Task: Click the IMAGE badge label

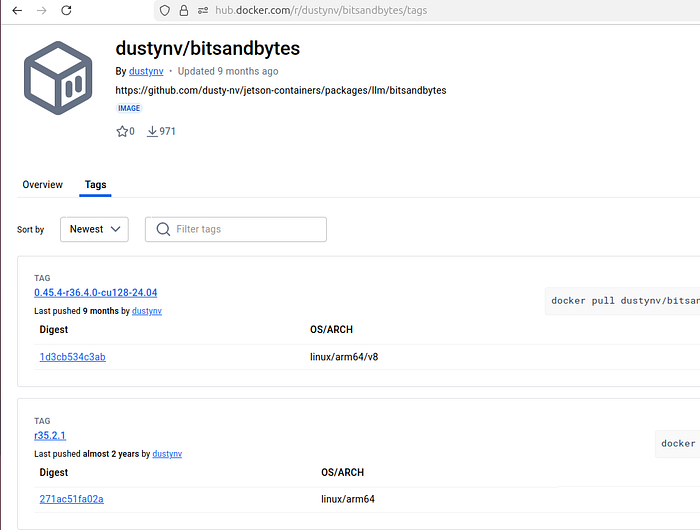Action: click(129, 108)
